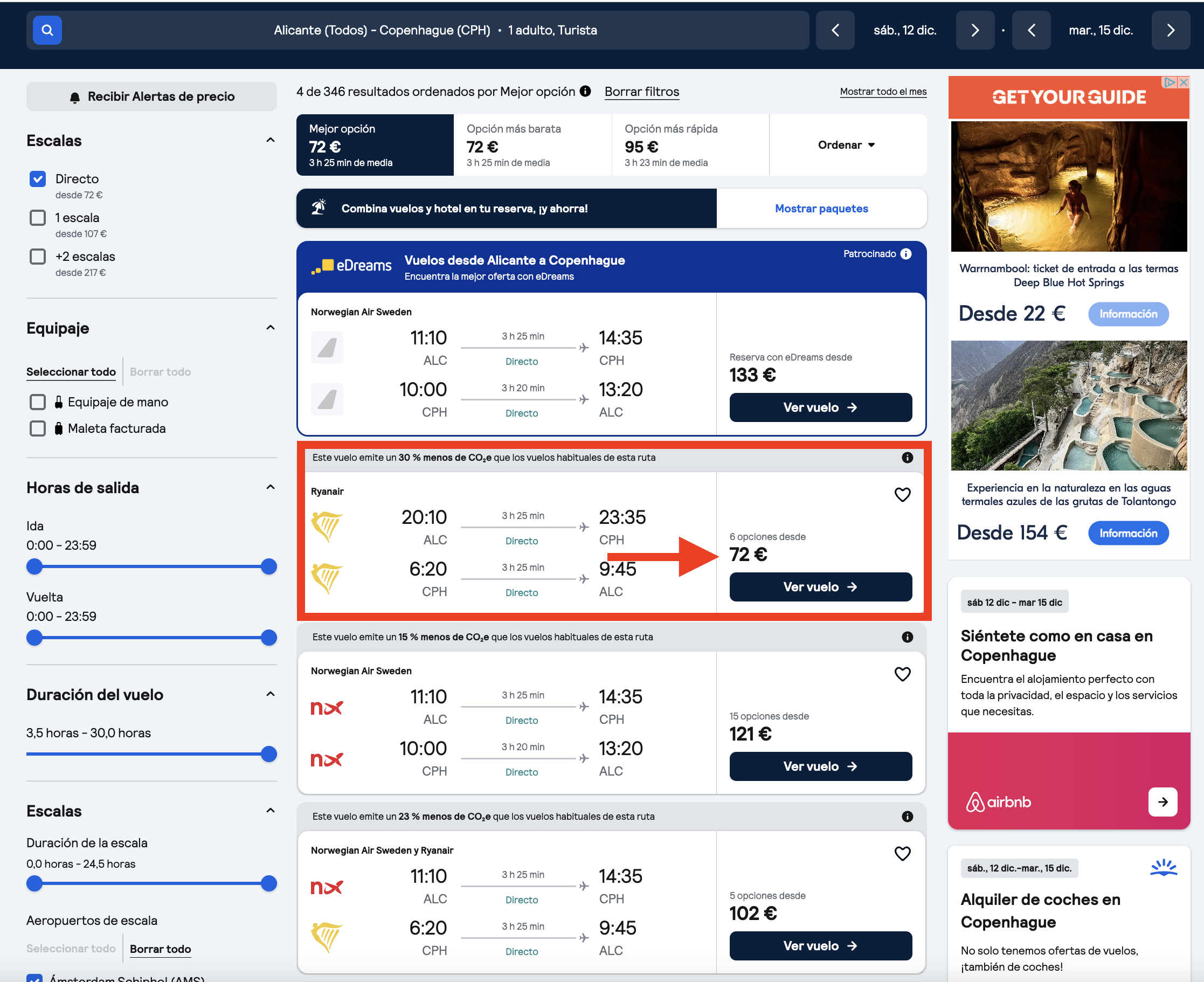This screenshot has height=982, width=1204.
Task: Open CO2 info icon for 30 % emissions banner
Action: click(x=908, y=457)
